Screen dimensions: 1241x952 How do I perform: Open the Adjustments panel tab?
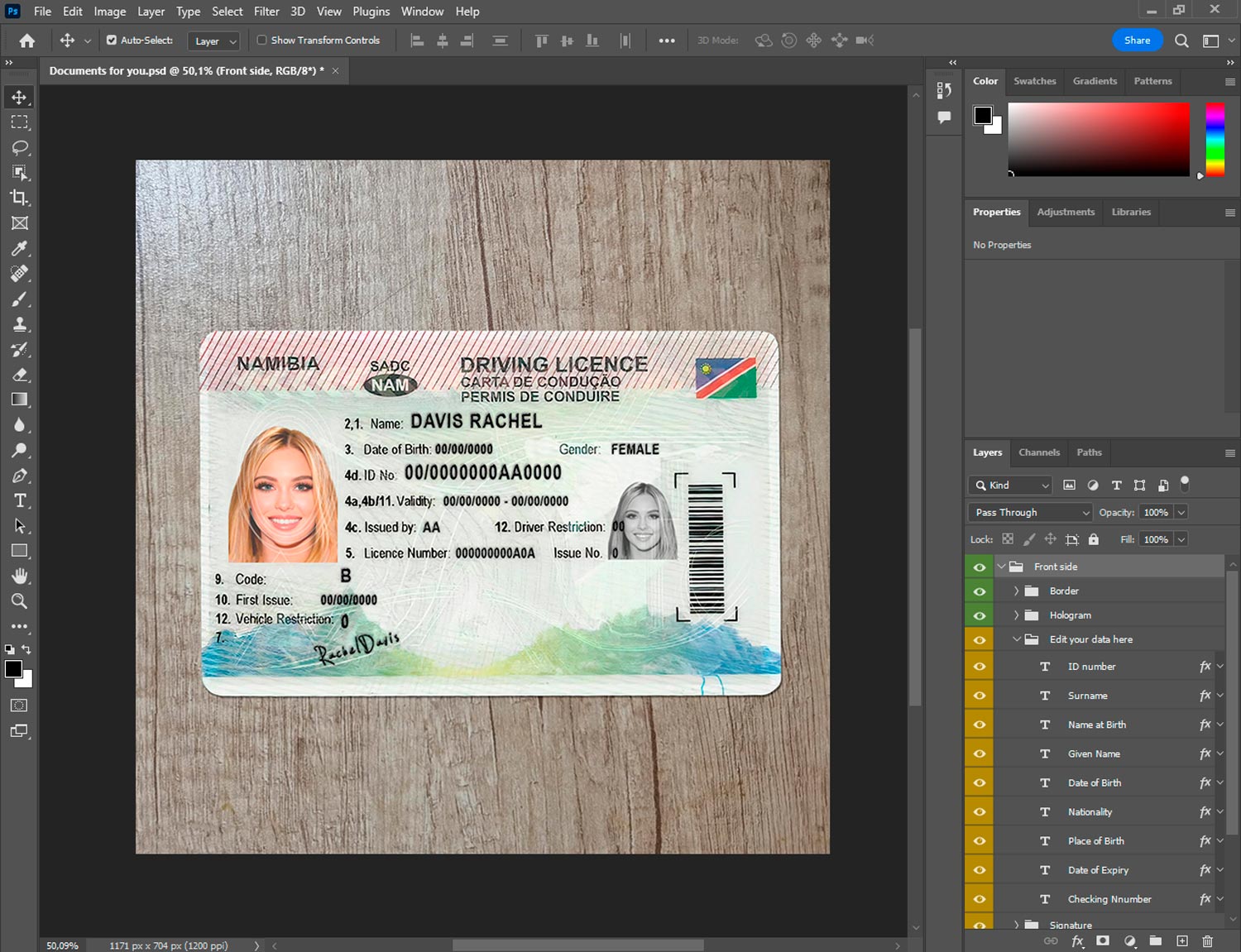tap(1065, 212)
